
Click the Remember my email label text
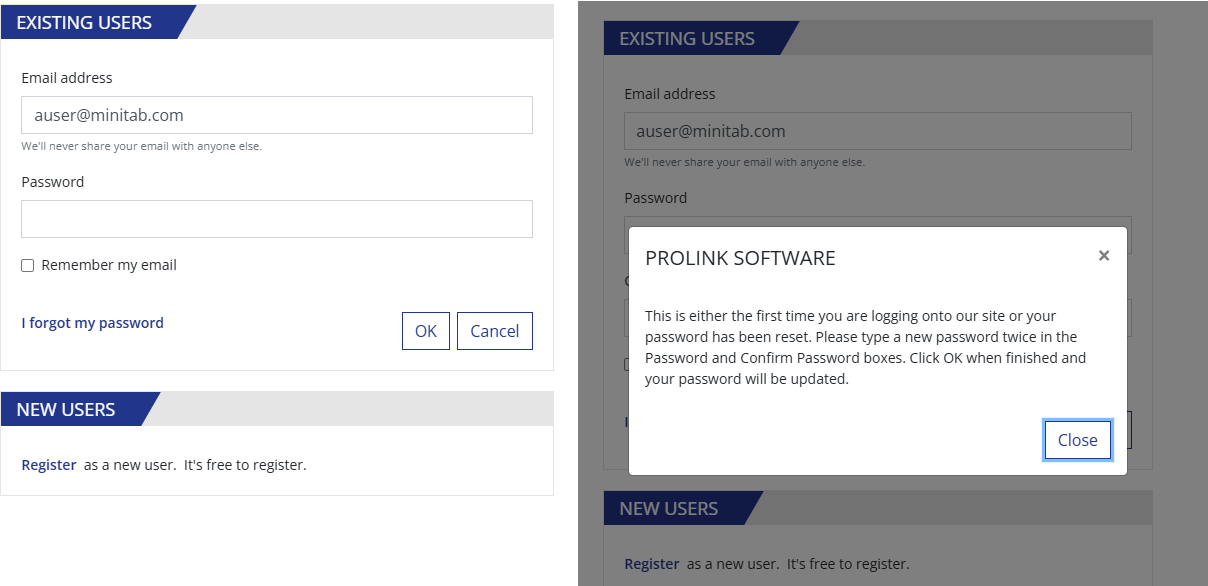[109, 265]
